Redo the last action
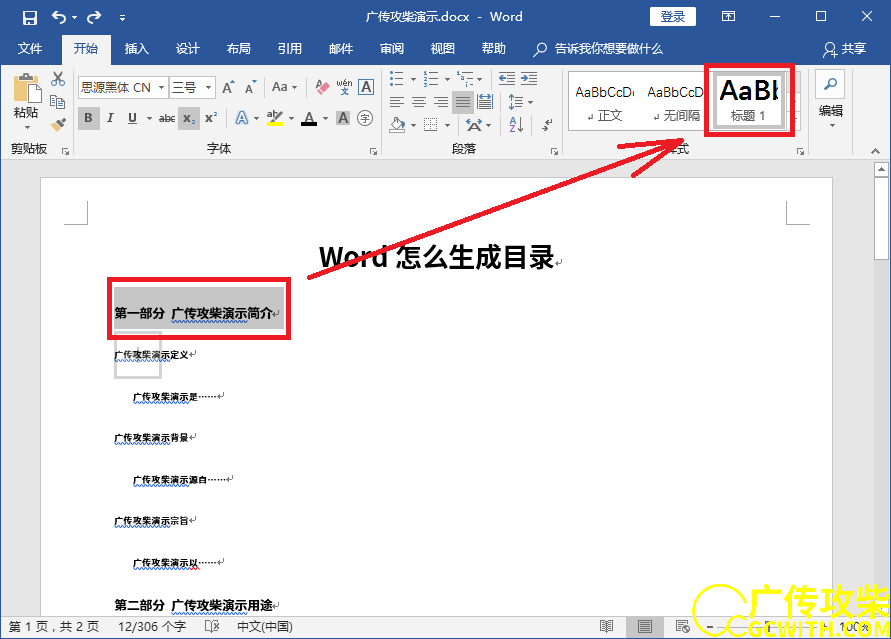This screenshot has height=639, width=891. pos(94,17)
